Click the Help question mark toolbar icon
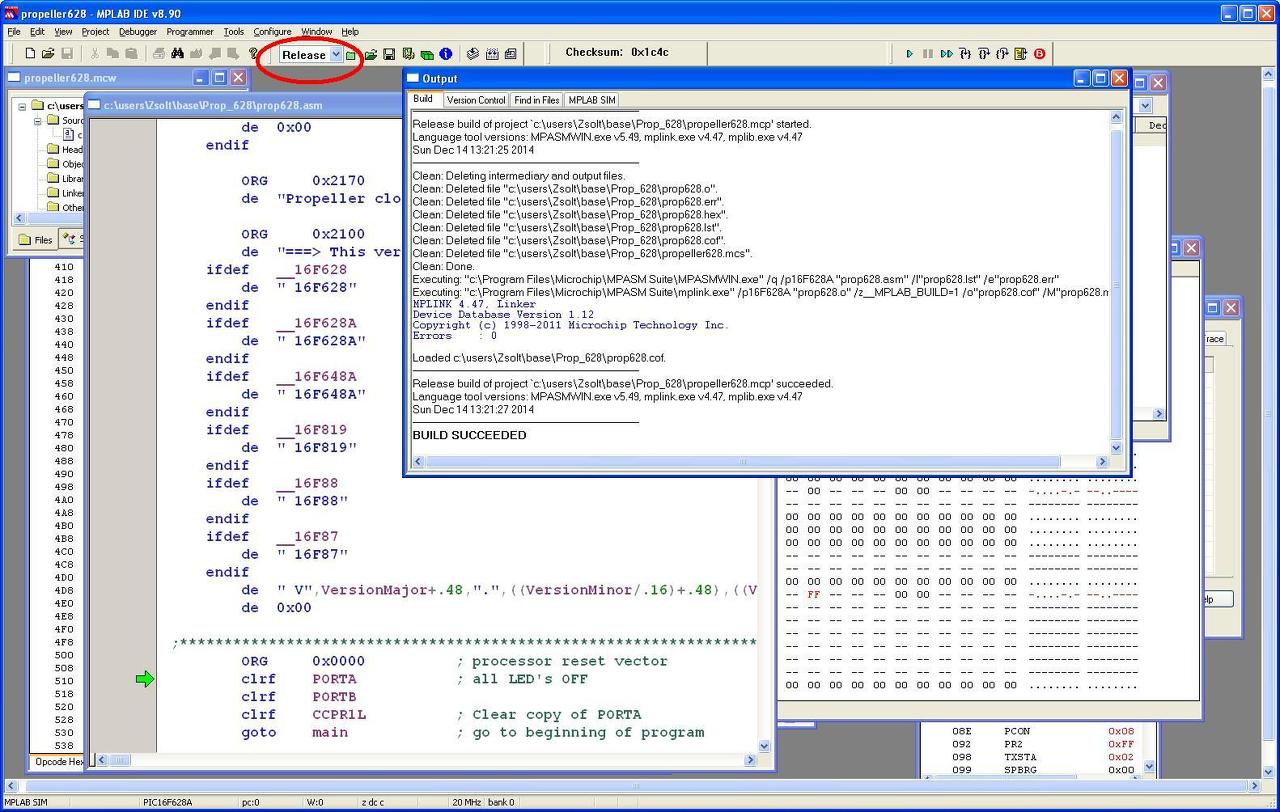Image resolution: width=1280 pixels, height=812 pixels. [x=253, y=54]
